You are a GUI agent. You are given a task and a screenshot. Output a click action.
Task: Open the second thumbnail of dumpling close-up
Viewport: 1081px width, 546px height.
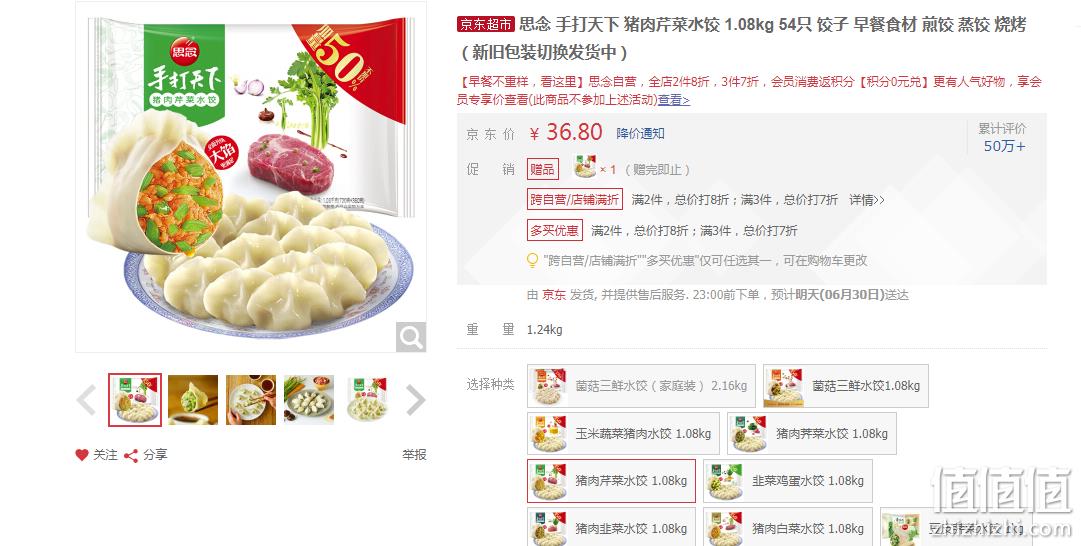pyautogui.click(x=193, y=400)
